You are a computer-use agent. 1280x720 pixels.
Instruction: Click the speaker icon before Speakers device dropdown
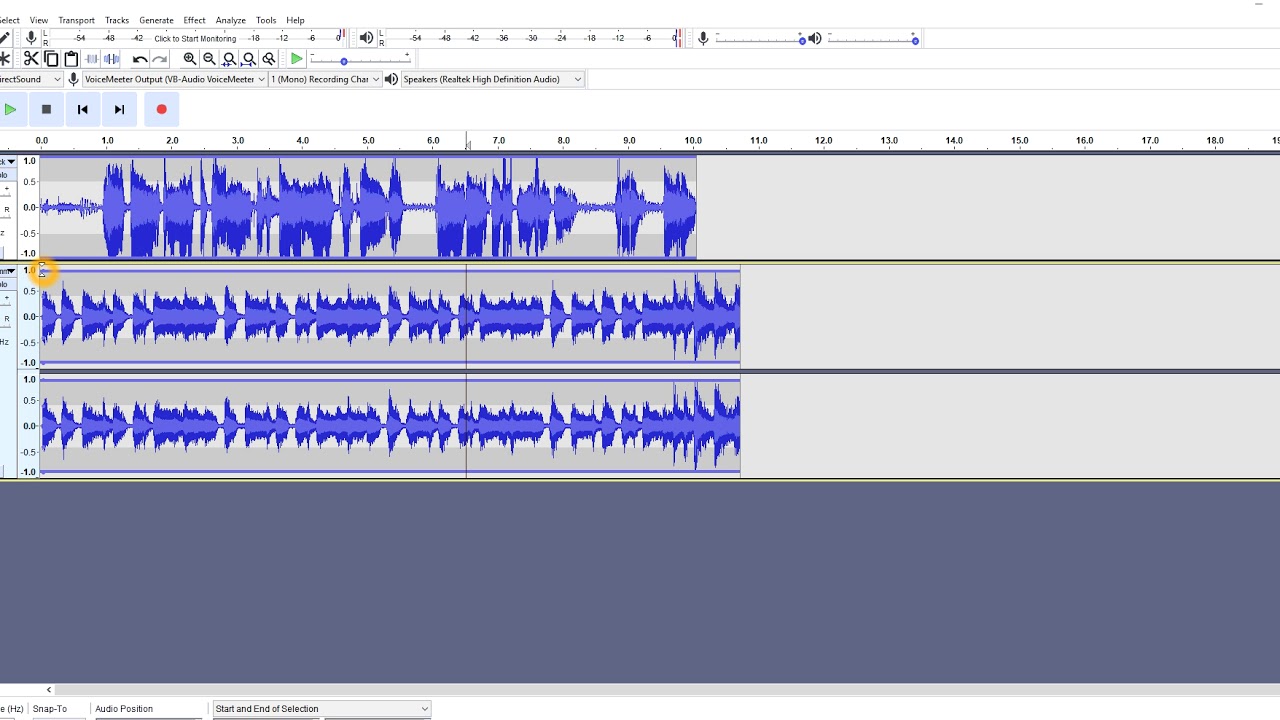click(x=391, y=79)
